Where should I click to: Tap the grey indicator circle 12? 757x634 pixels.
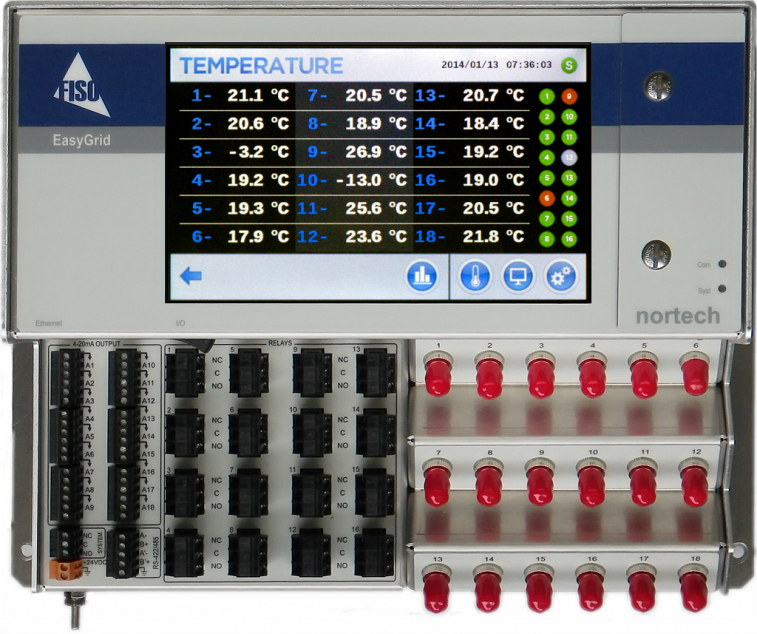569,157
